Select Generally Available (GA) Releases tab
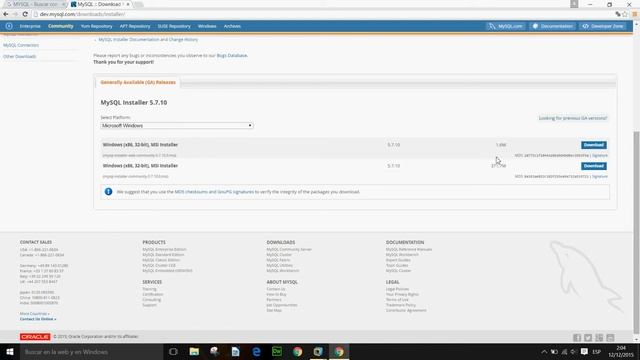Viewport: 640px width, 360px height. [x=138, y=82]
